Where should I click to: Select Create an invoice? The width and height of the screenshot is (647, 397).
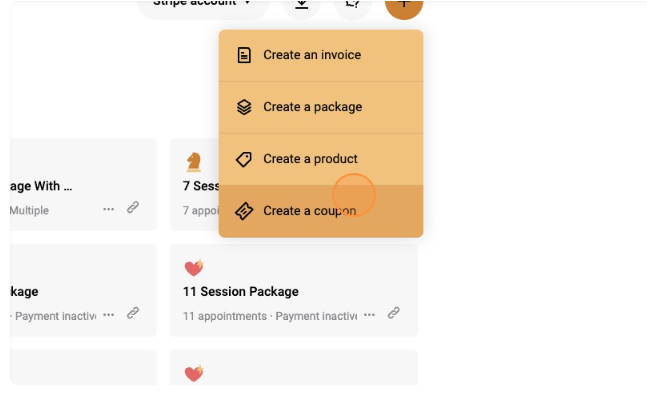pos(321,55)
